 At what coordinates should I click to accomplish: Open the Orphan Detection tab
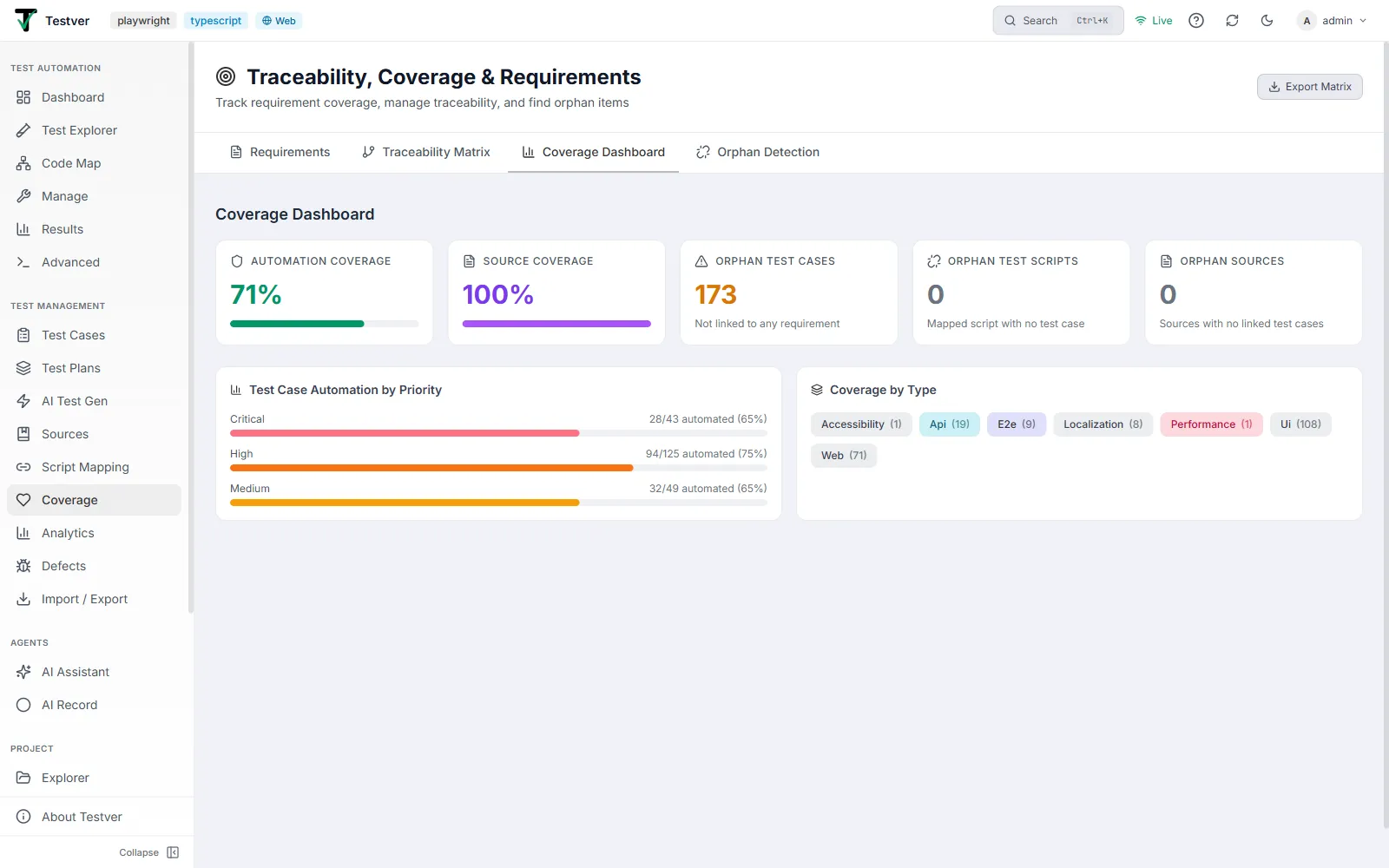758,152
